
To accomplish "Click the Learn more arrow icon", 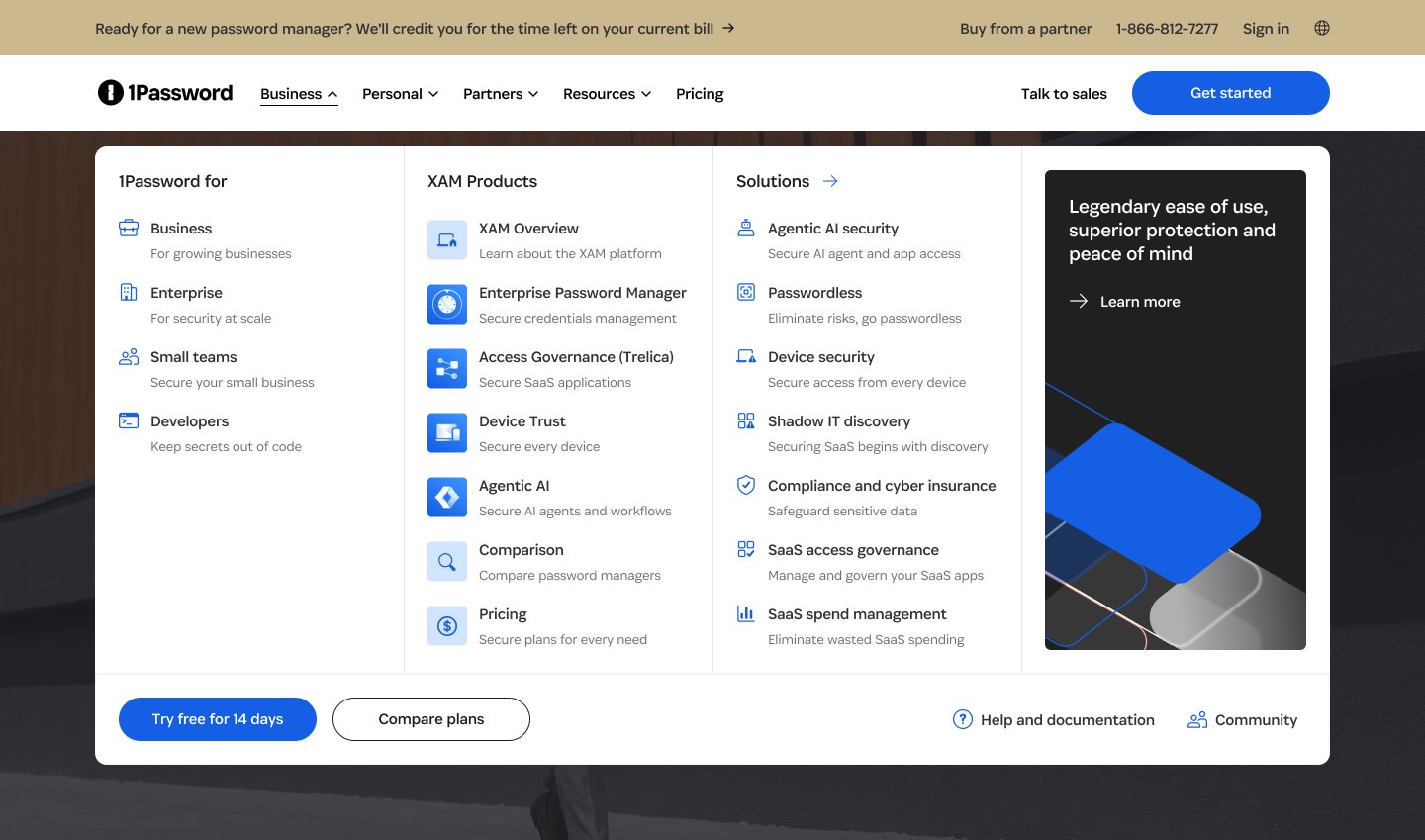I will (x=1079, y=301).
